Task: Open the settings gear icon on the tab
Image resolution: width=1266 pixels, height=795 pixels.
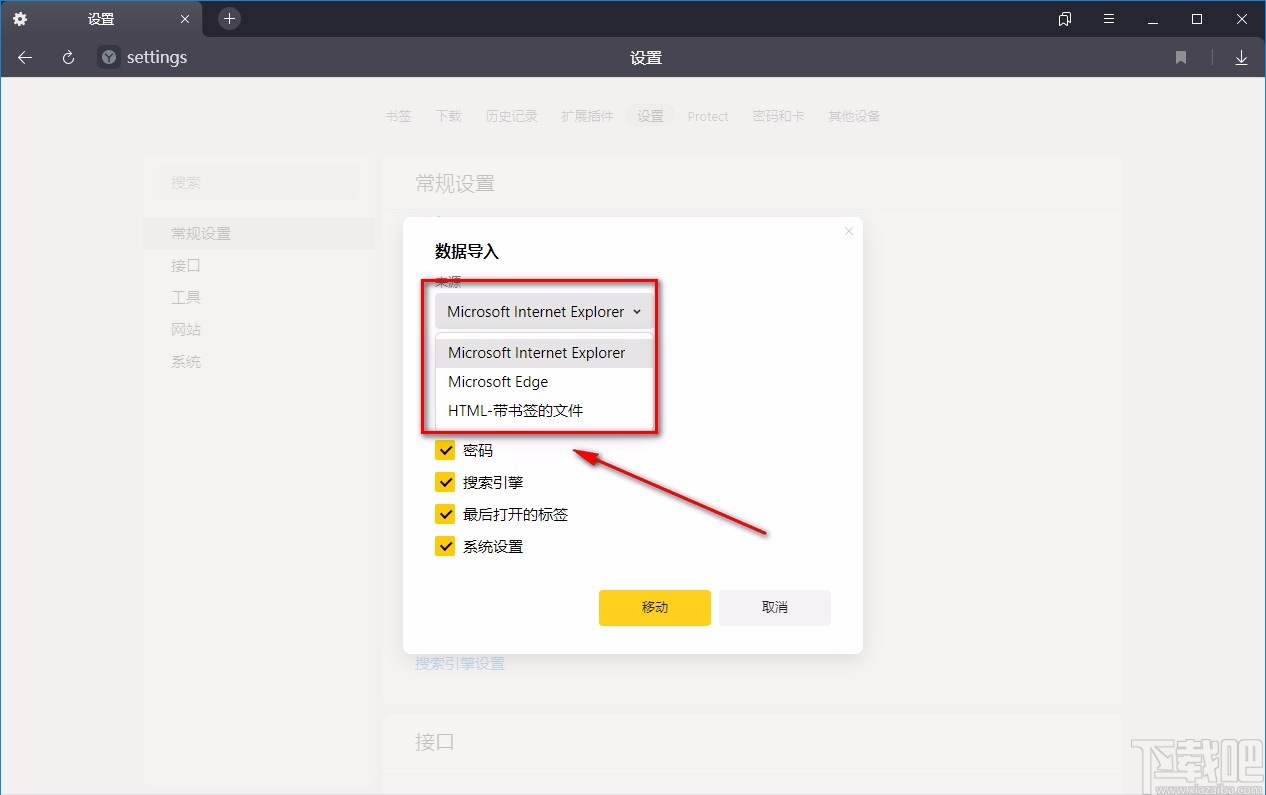Action: click(x=19, y=18)
